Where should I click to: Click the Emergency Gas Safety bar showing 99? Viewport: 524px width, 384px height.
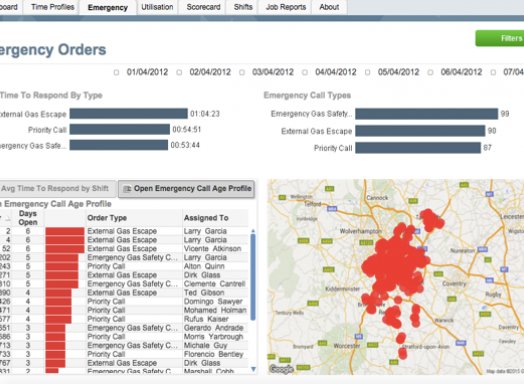pyautogui.click(x=426, y=114)
